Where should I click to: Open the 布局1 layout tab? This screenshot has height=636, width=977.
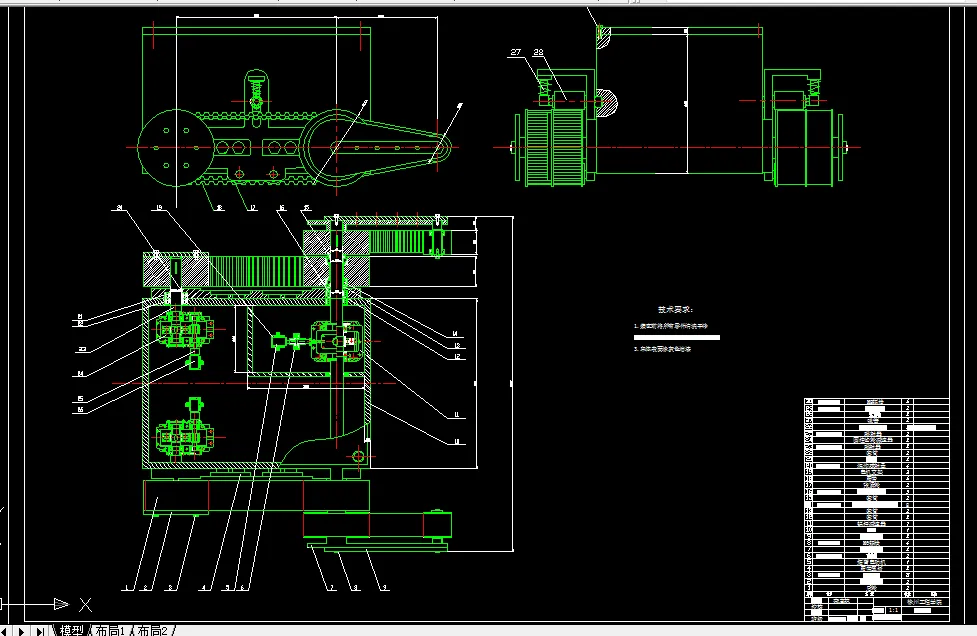110,630
